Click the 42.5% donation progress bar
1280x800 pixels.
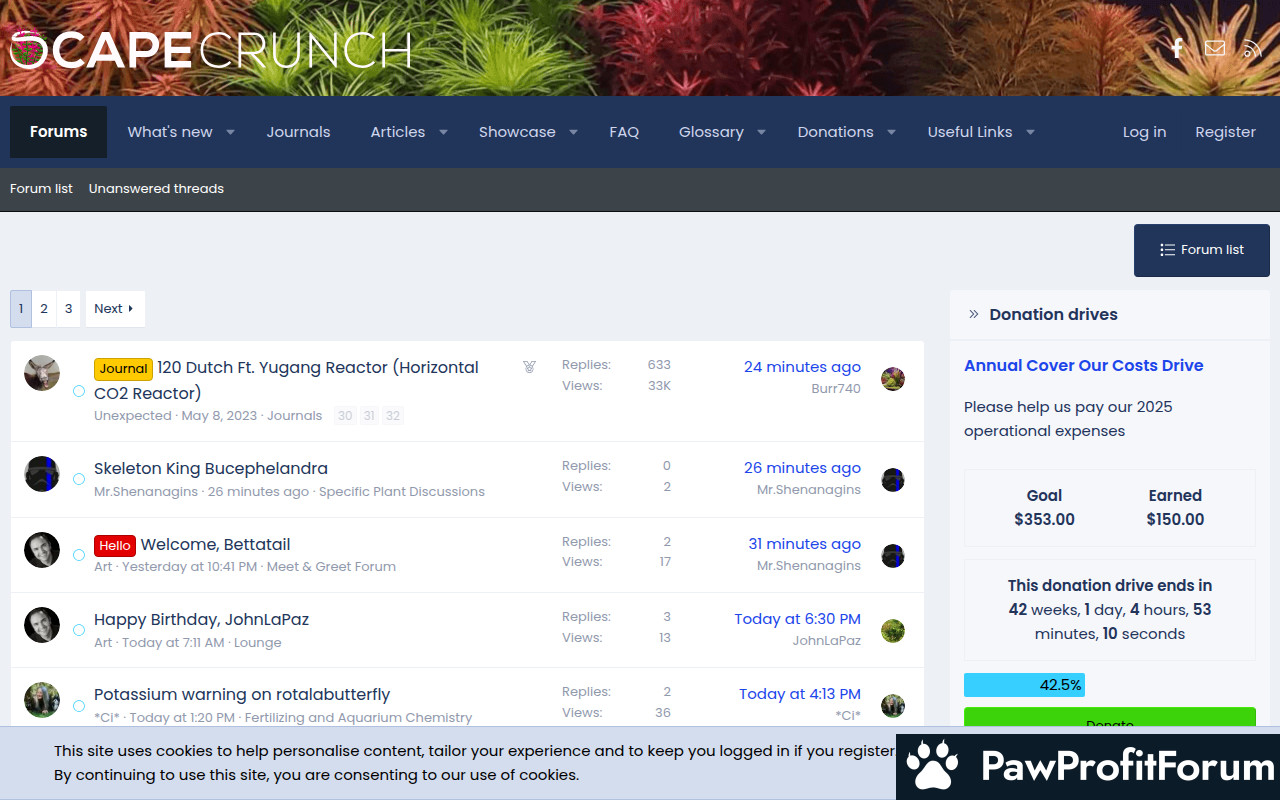(x=1024, y=685)
